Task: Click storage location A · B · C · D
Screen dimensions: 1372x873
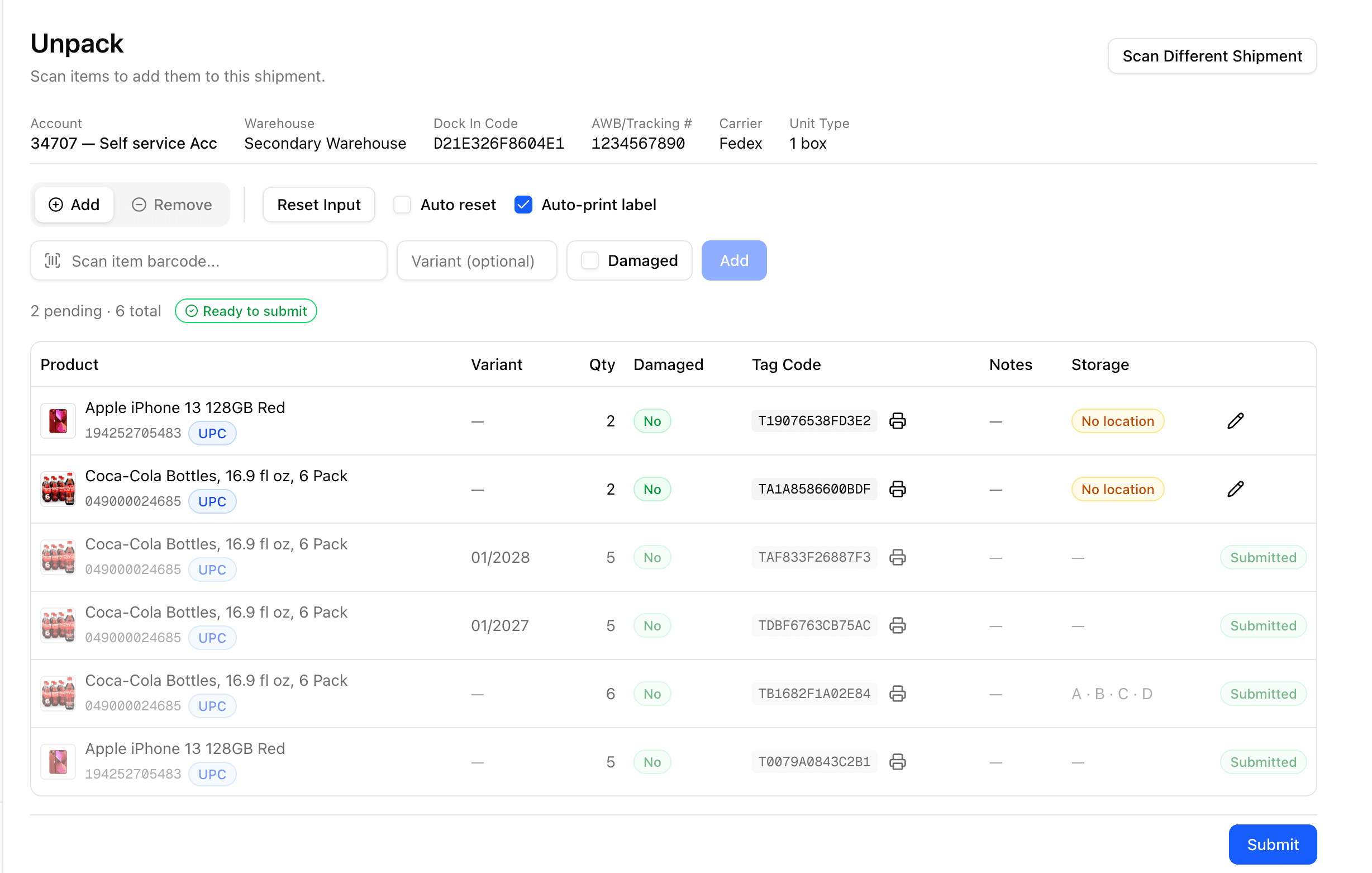Action: pyautogui.click(x=1112, y=694)
